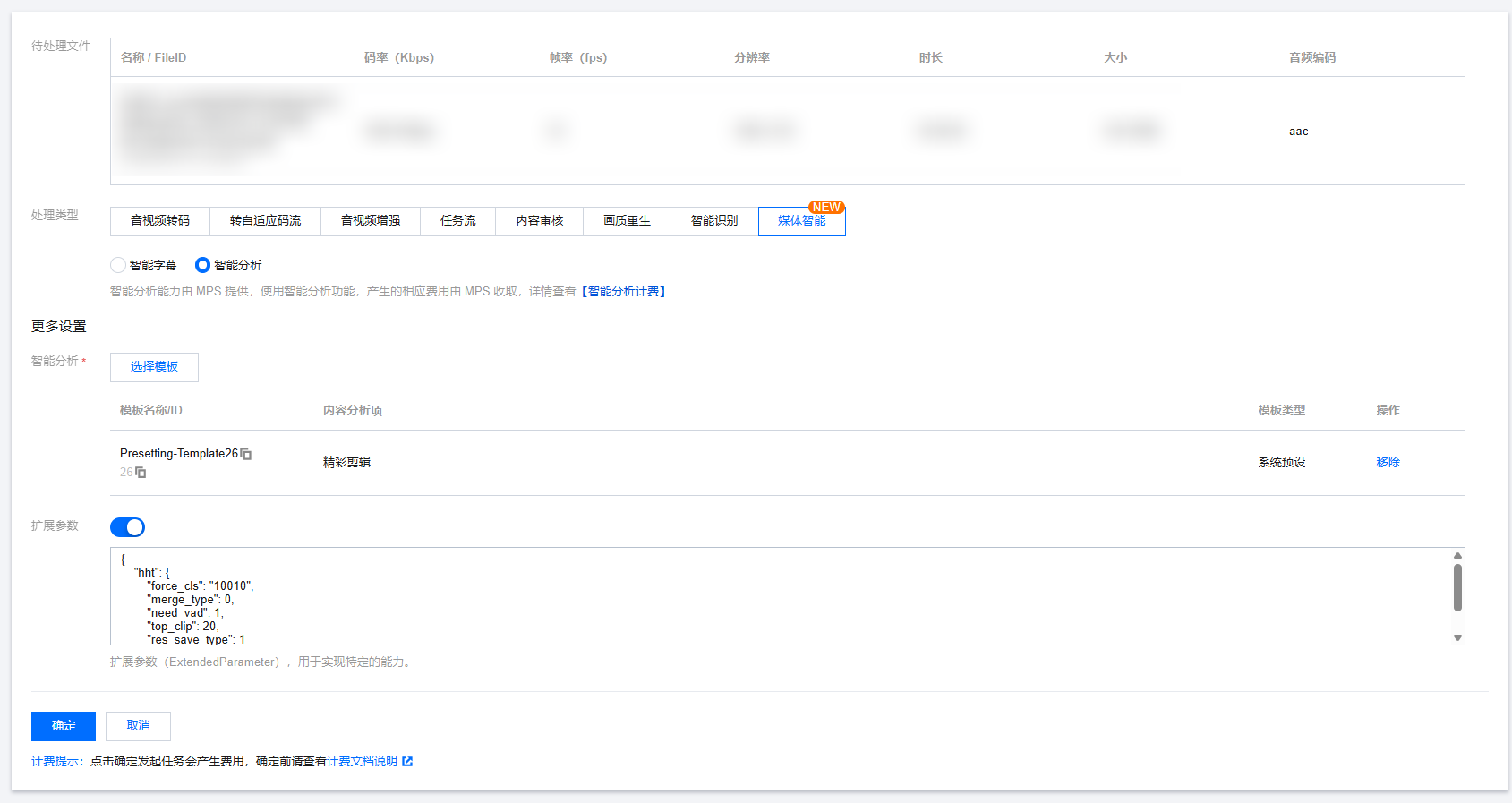The width and height of the screenshot is (1512, 803).
Task: Toggle the 扩展参数 switch off
Action: coord(127,526)
